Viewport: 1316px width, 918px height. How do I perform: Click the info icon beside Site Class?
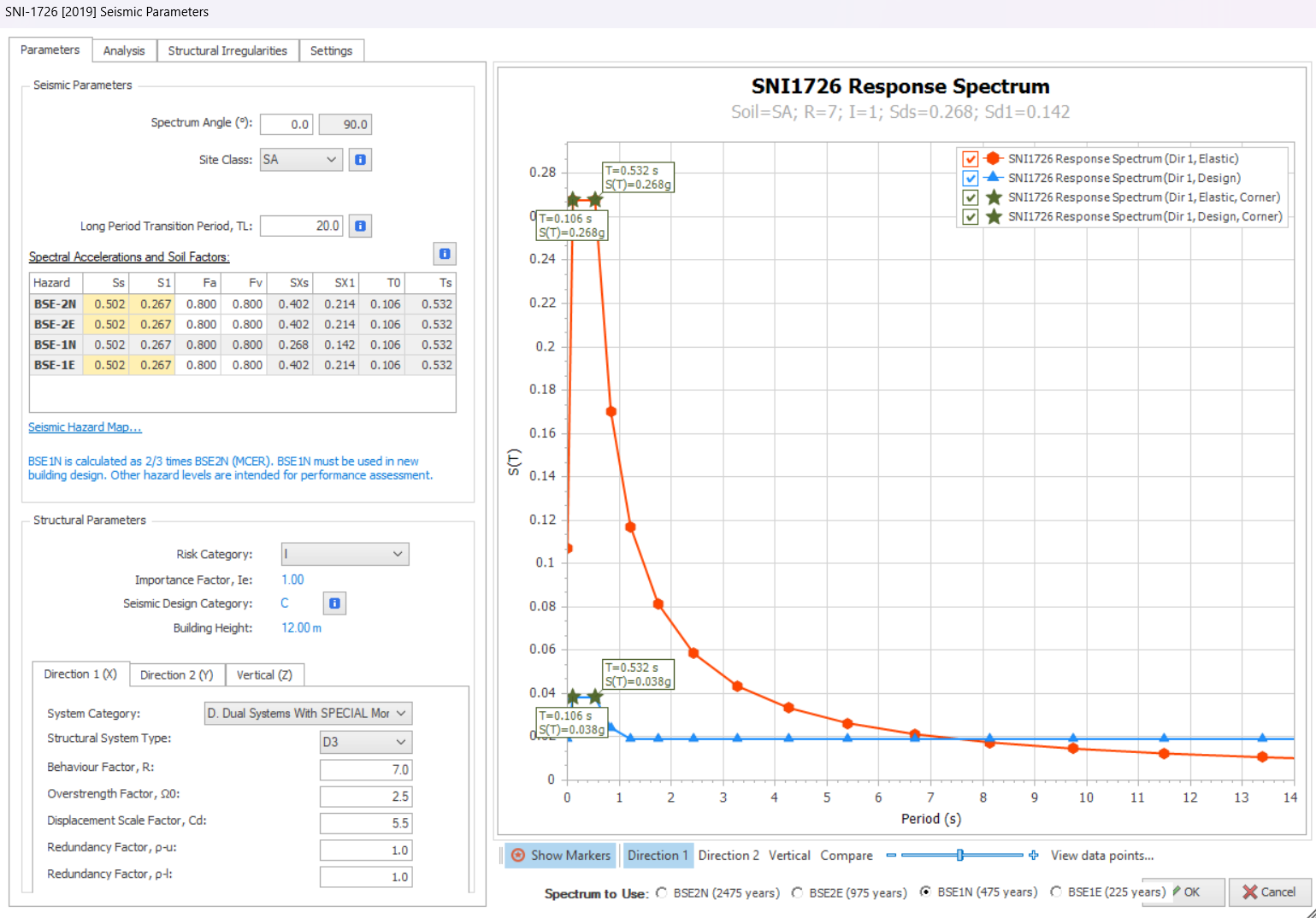click(x=360, y=160)
